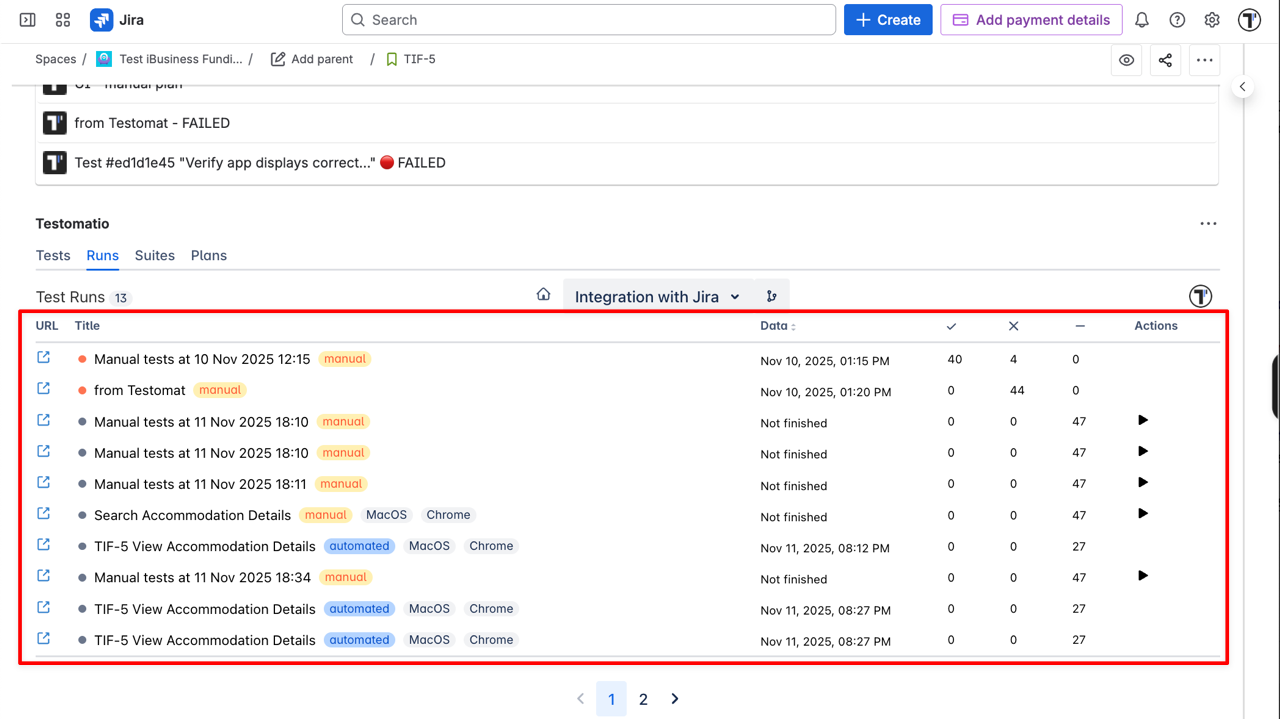The height and width of the screenshot is (719, 1280).
Task: Open the Jira help icon
Action: pyautogui.click(x=1177, y=20)
